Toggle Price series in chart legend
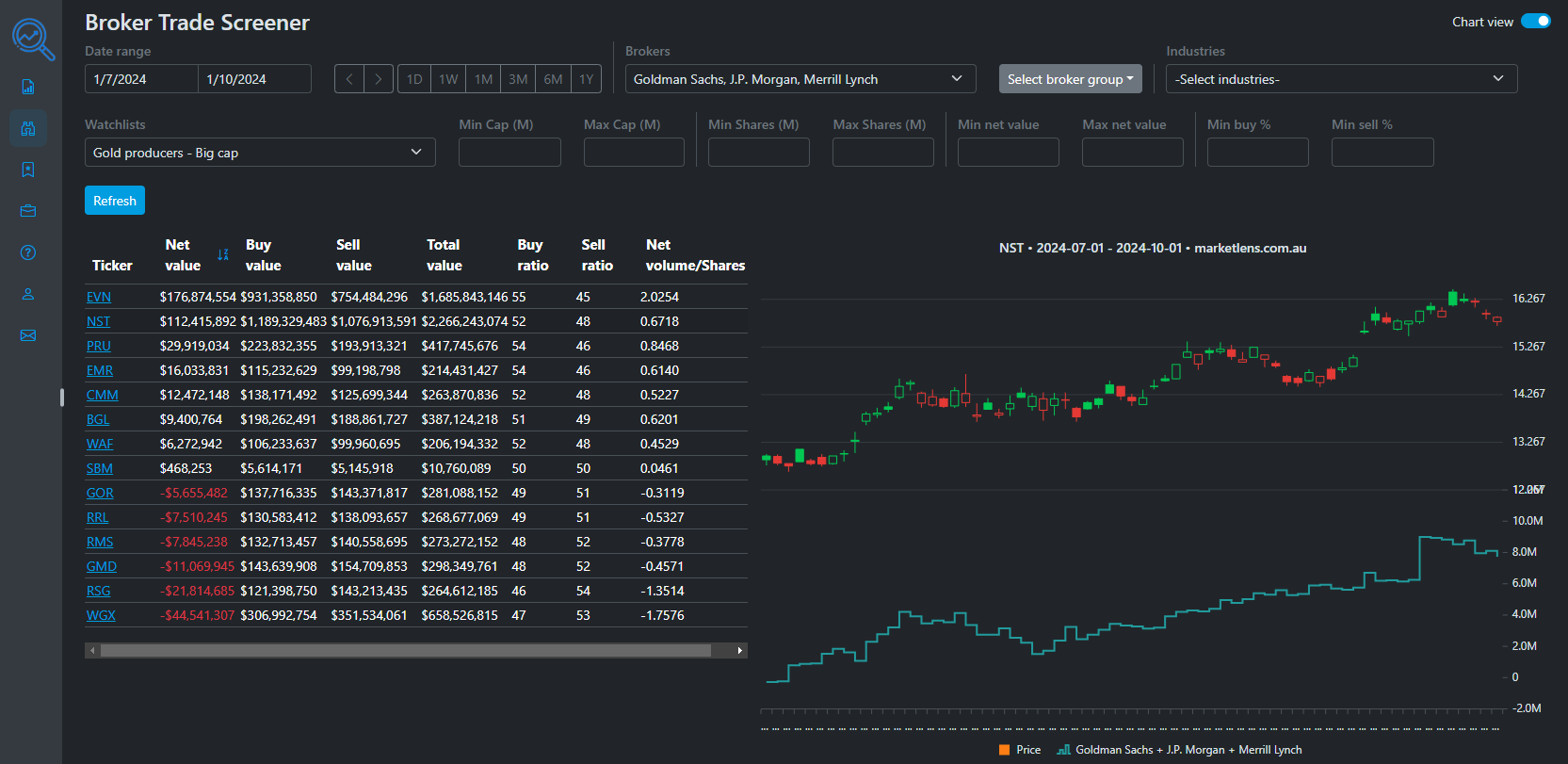The image size is (1568, 764). coord(1020,750)
